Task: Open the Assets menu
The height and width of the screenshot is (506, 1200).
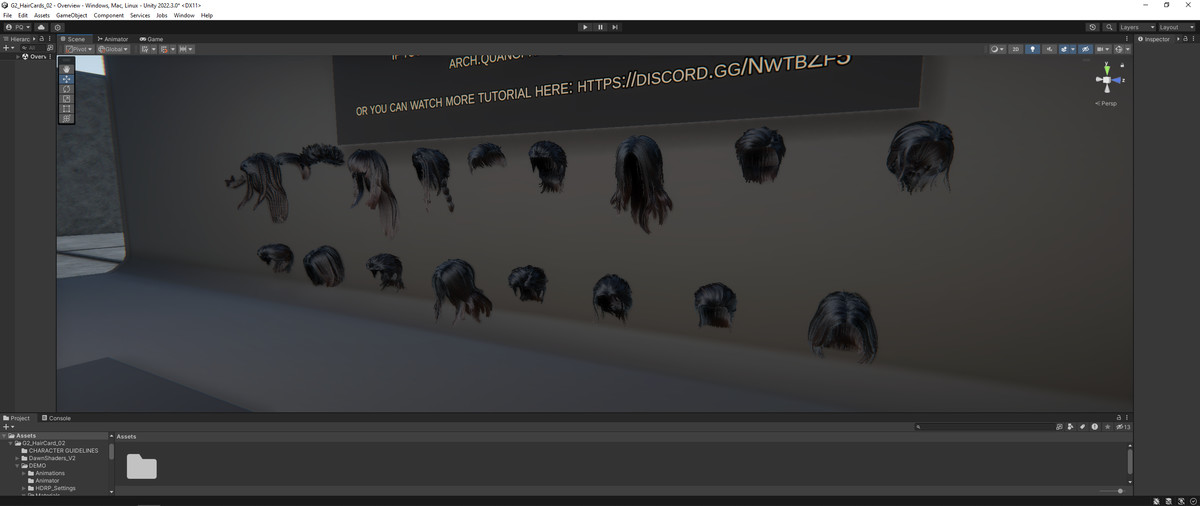Action: 42,15
